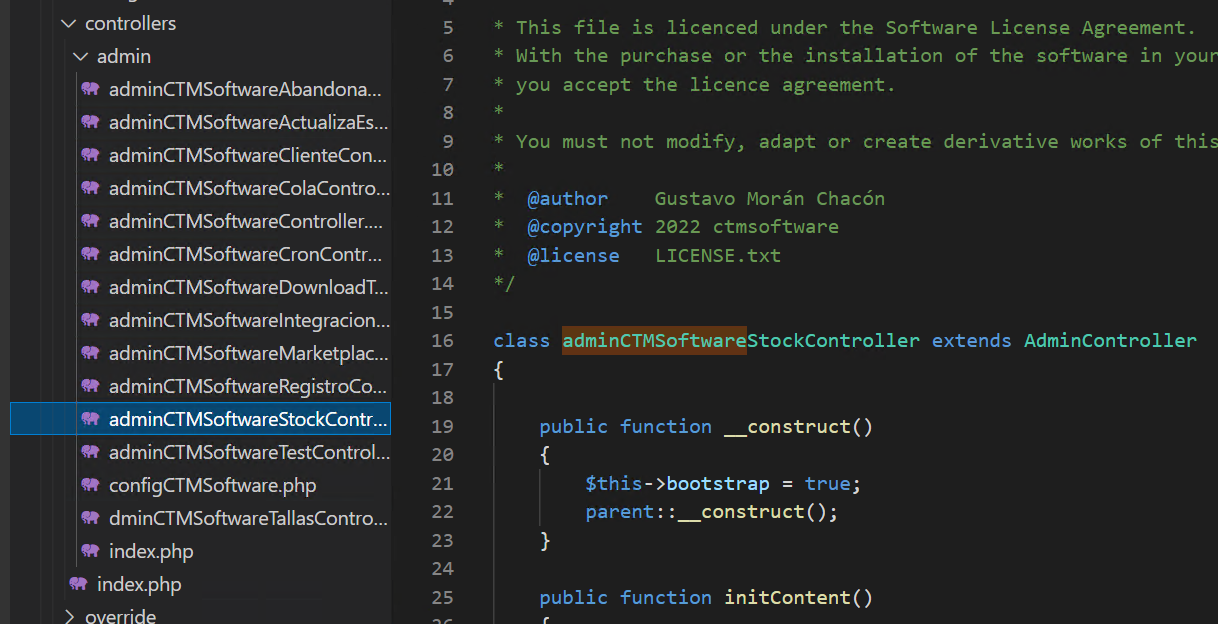Click line number 25 in gutter

[x=442, y=598]
